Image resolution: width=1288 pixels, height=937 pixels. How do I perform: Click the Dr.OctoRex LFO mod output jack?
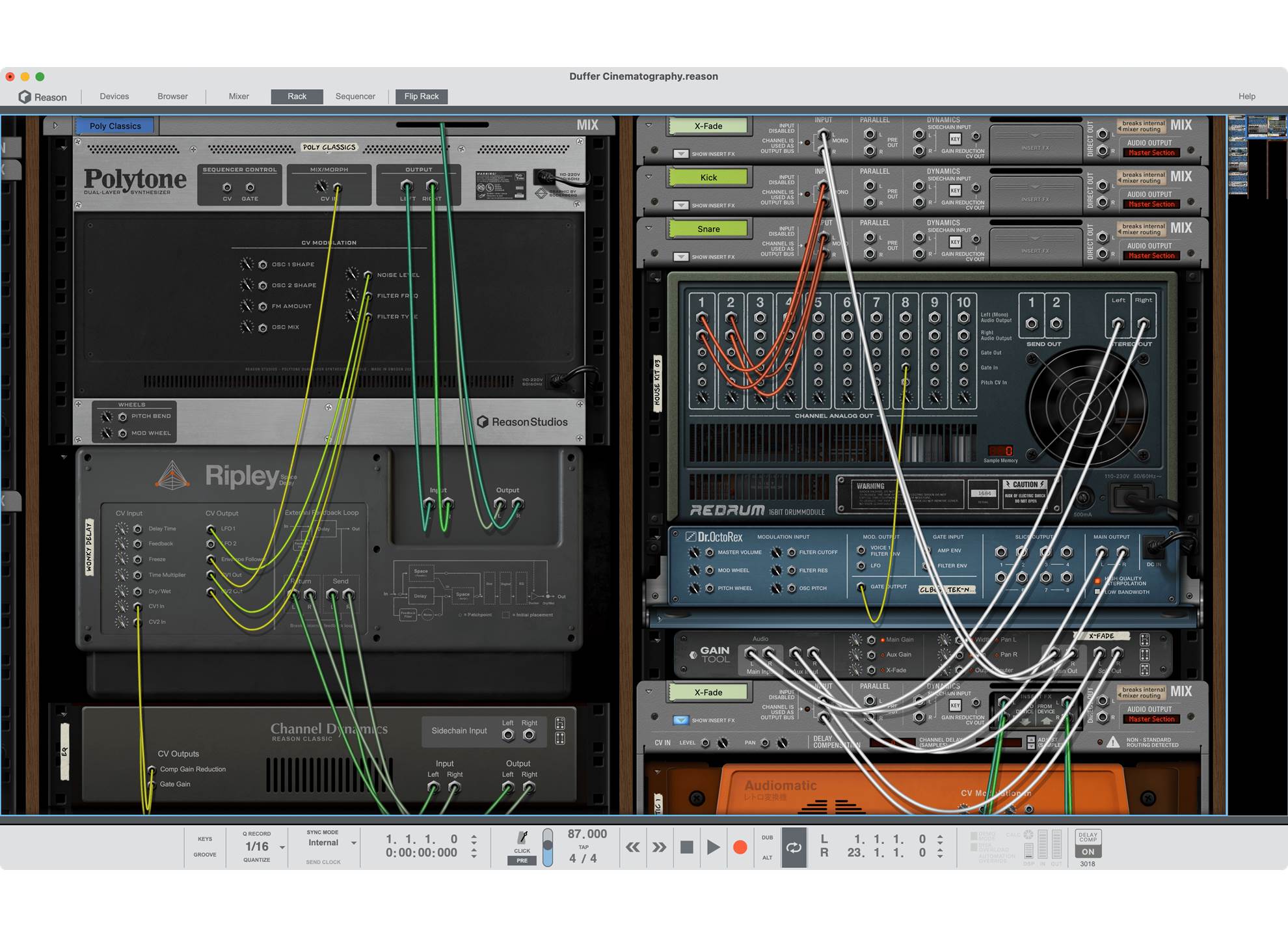point(861,565)
